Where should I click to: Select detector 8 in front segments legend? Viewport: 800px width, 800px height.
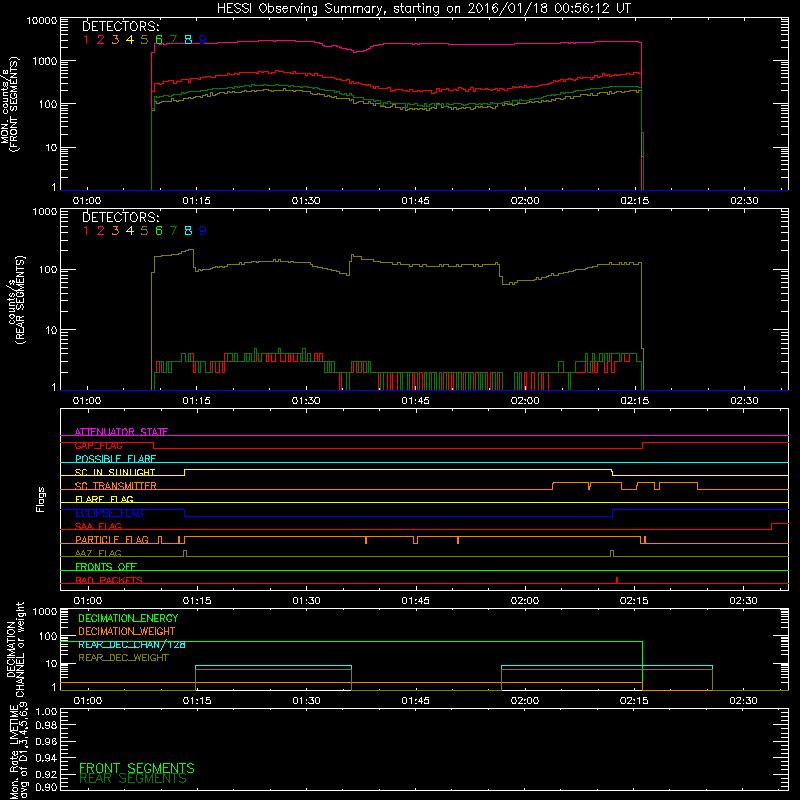click(x=188, y=39)
